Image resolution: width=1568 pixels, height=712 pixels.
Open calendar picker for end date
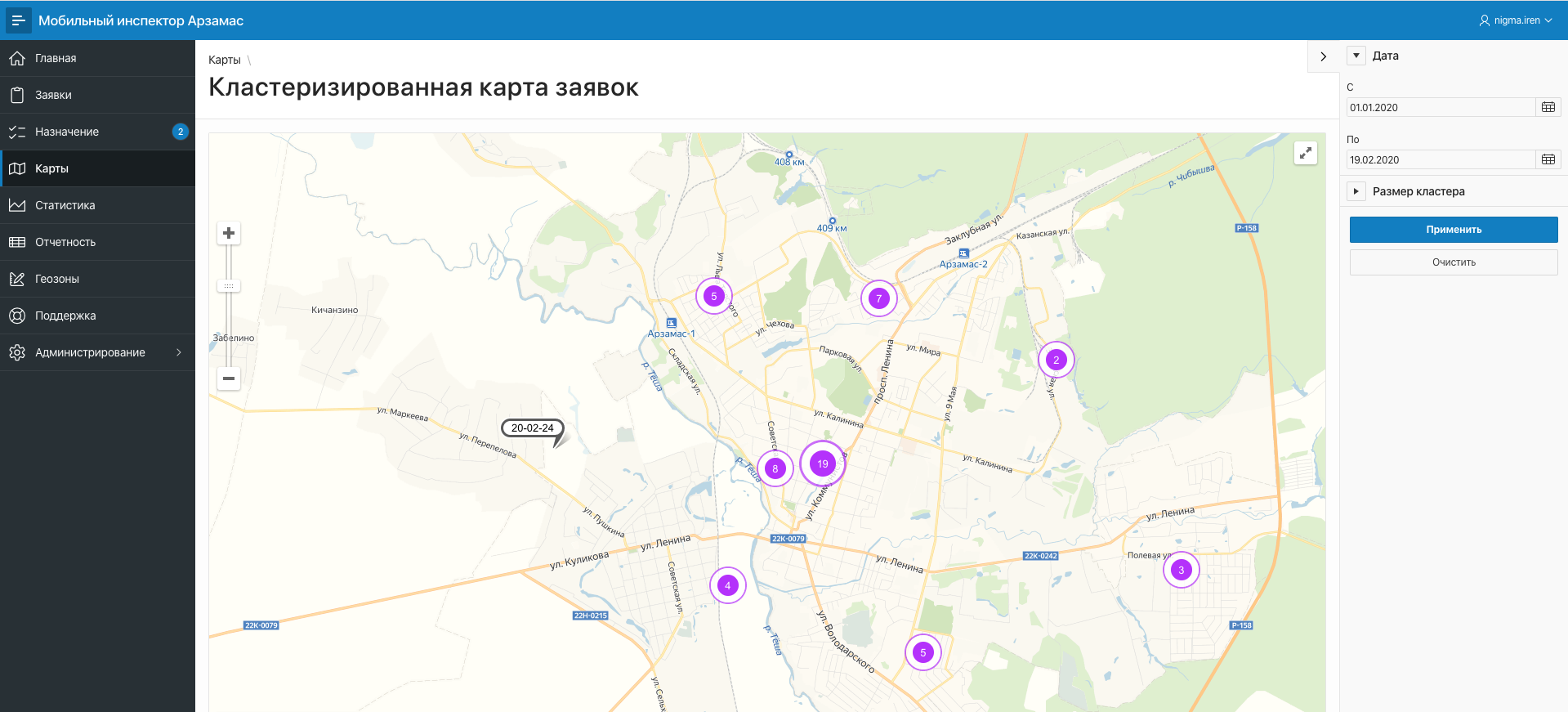[1548, 159]
